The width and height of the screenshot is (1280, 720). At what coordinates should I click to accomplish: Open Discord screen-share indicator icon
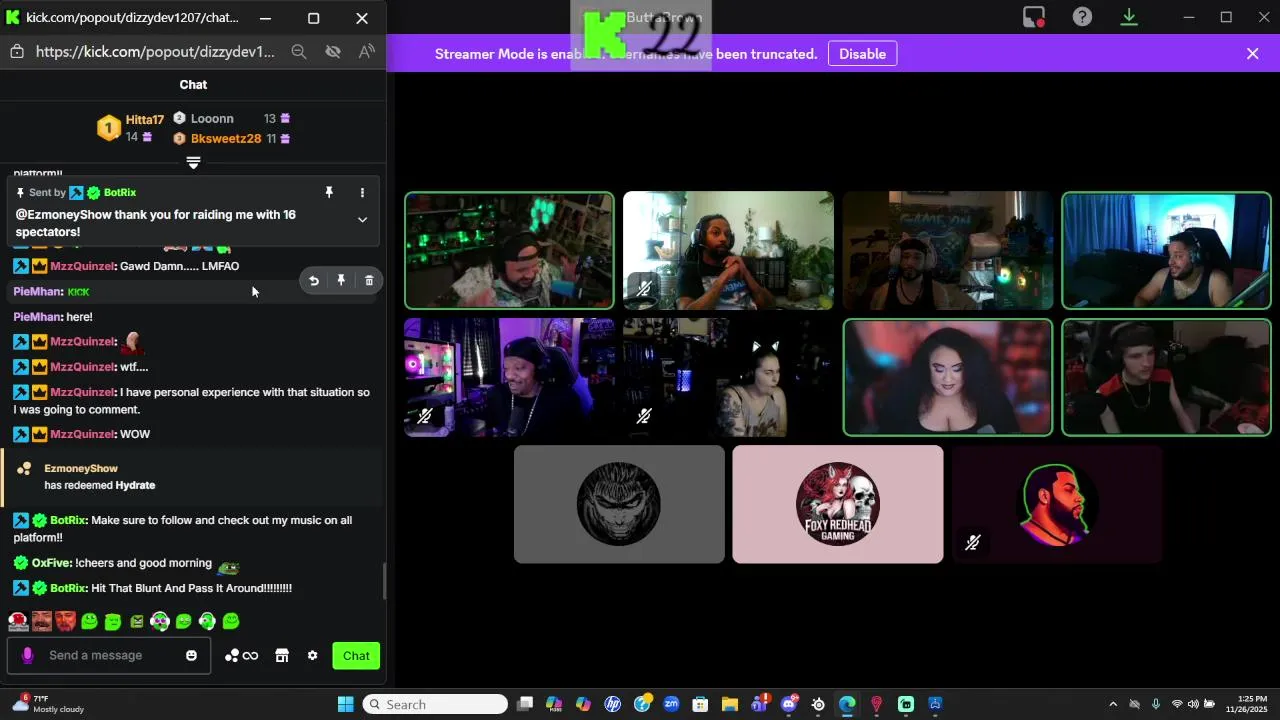(1034, 17)
